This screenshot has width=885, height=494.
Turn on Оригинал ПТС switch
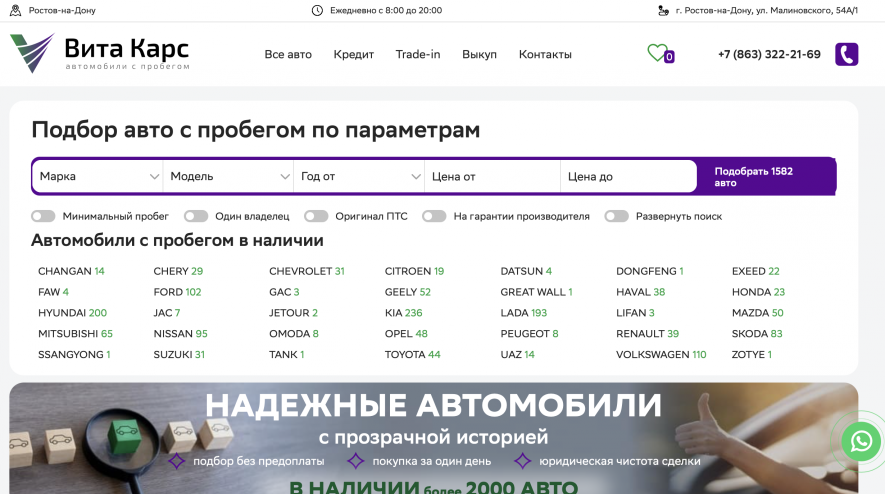316,216
